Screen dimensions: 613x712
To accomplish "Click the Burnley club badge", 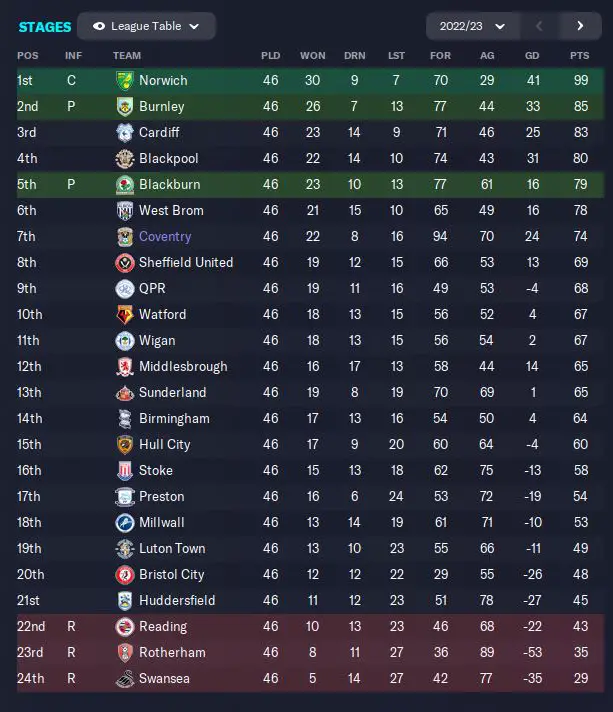I will (x=124, y=107).
